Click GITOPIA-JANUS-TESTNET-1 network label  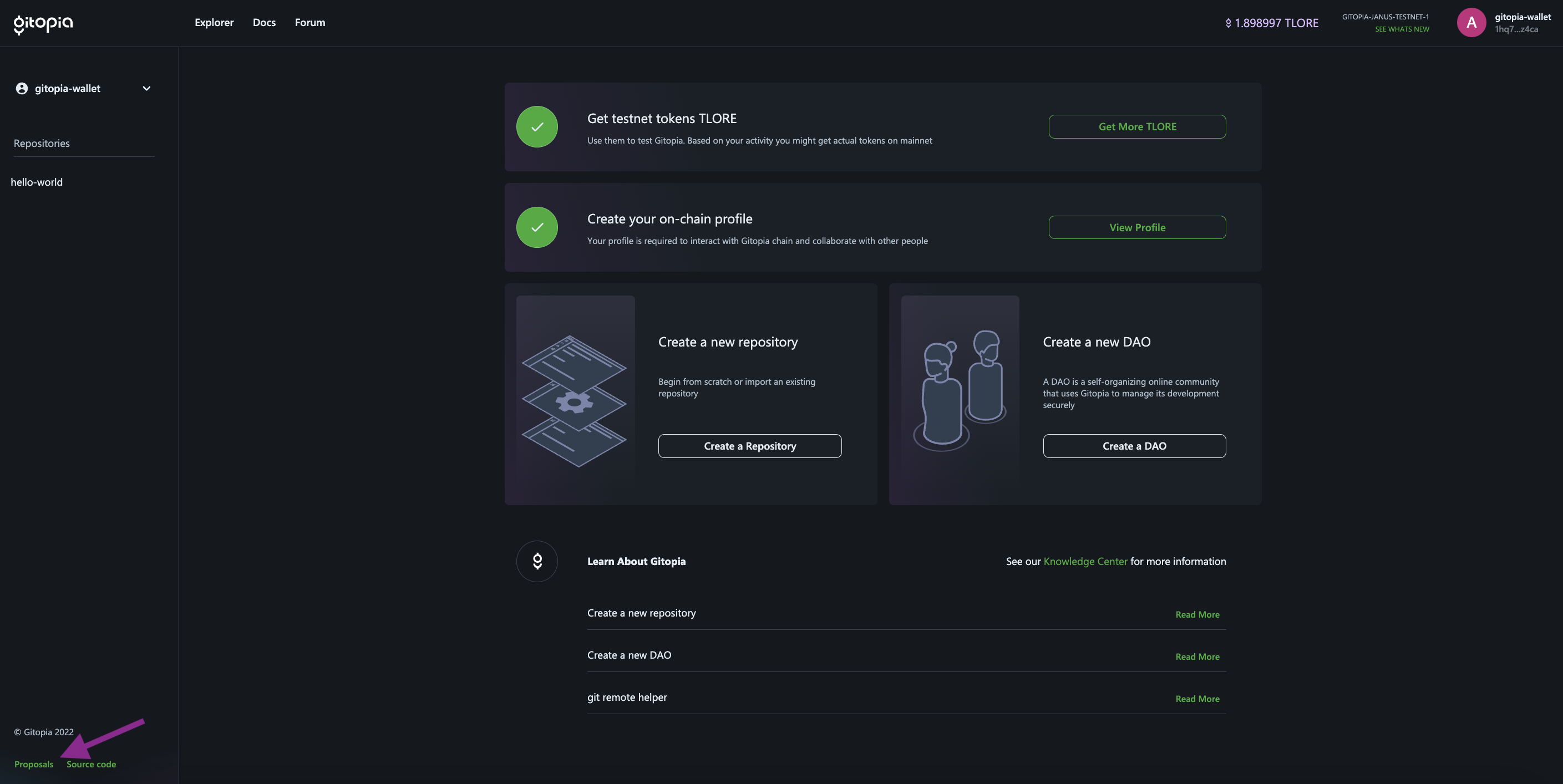(1385, 17)
